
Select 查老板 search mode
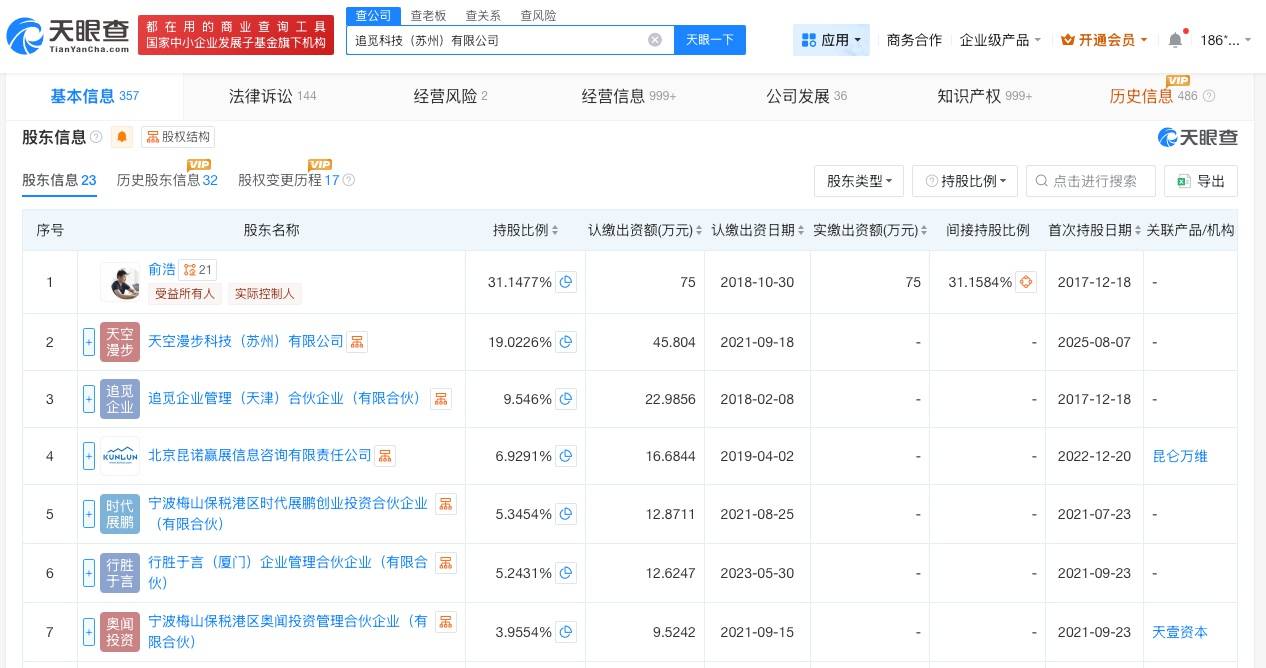point(428,15)
